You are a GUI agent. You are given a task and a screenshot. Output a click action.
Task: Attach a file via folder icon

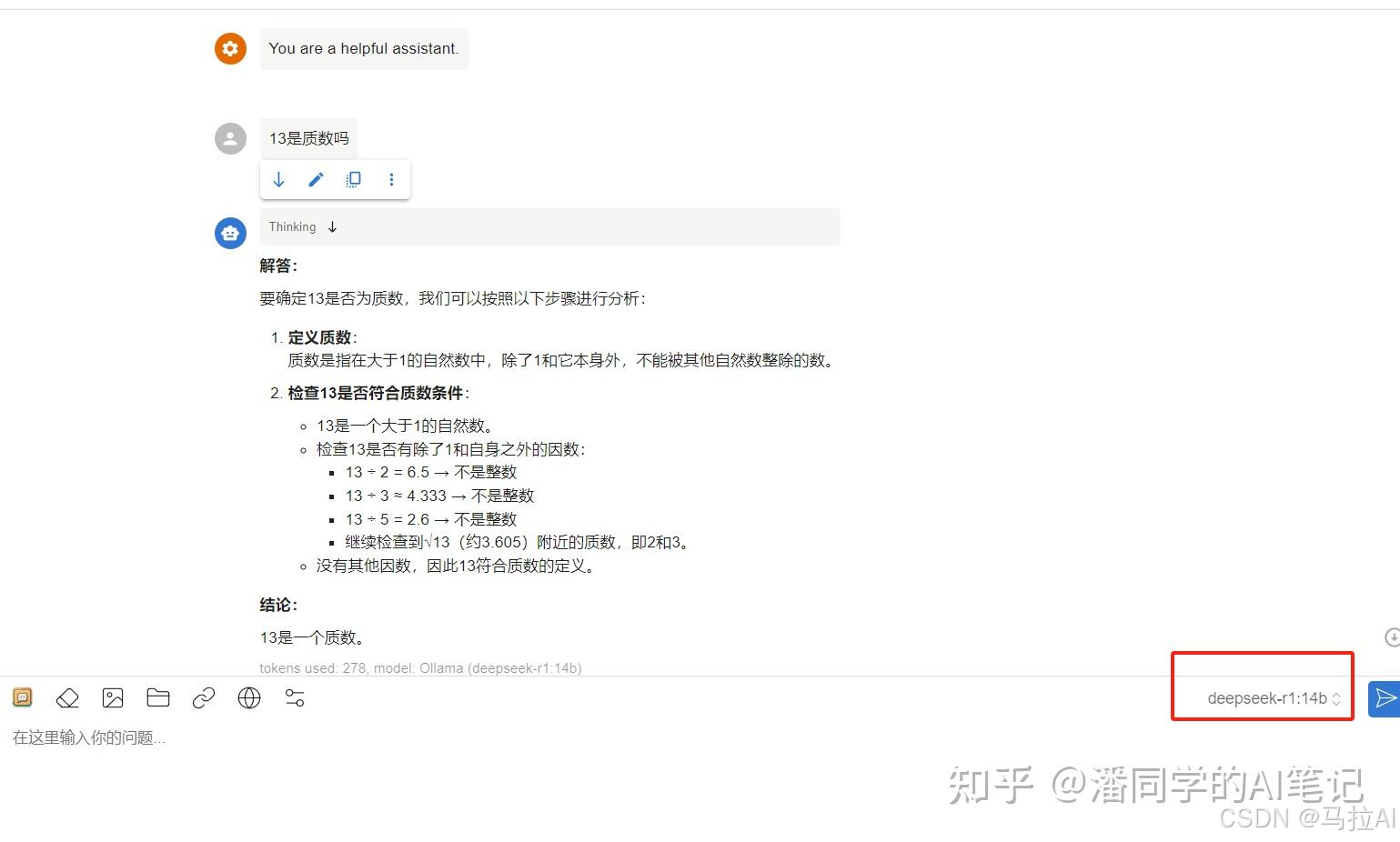(x=158, y=697)
